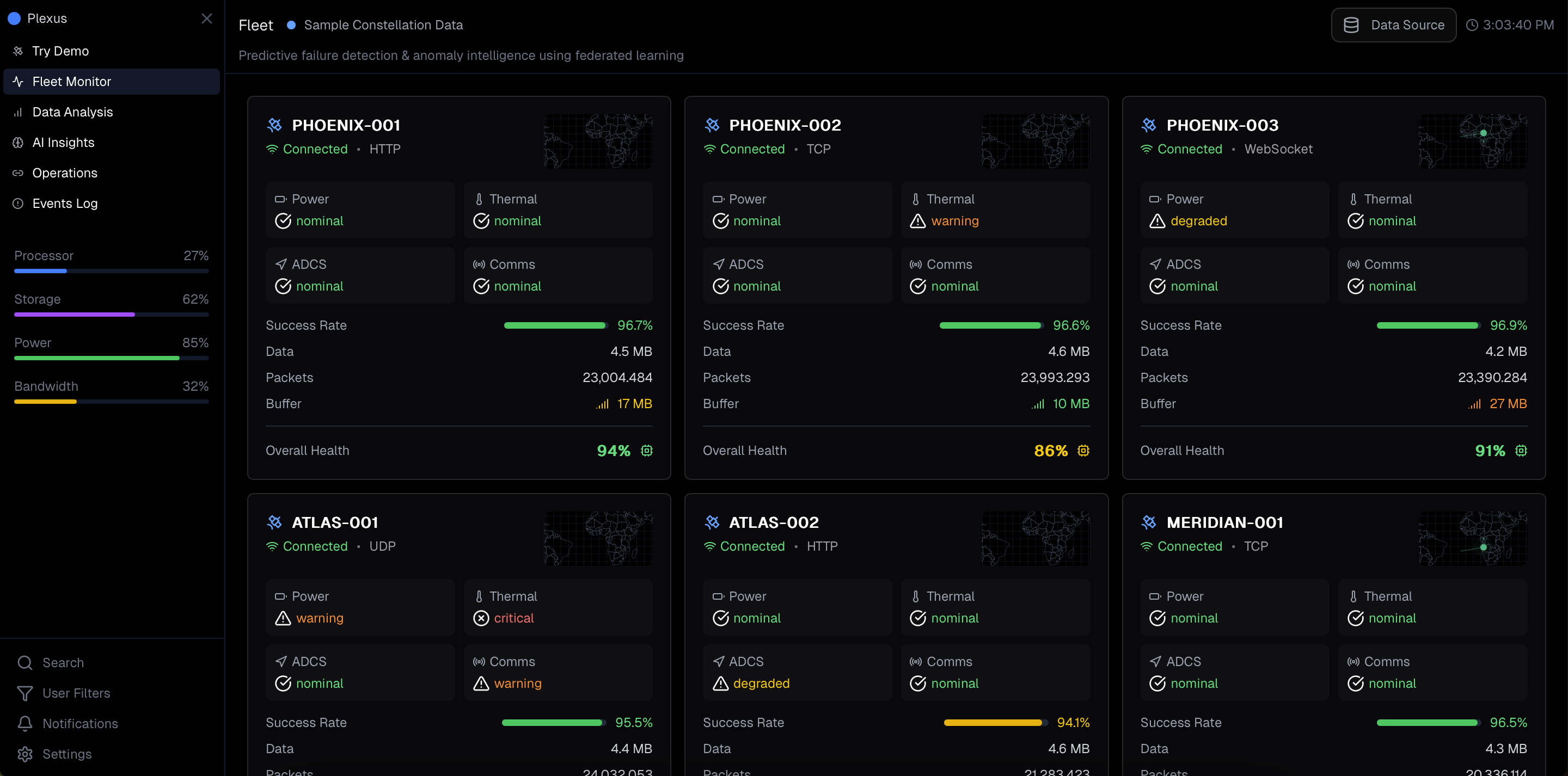This screenshot has width=1568, height=776.
Task: Click the satellite icon on PHOENIX-001 card
Action: click(x=274, y=125)
